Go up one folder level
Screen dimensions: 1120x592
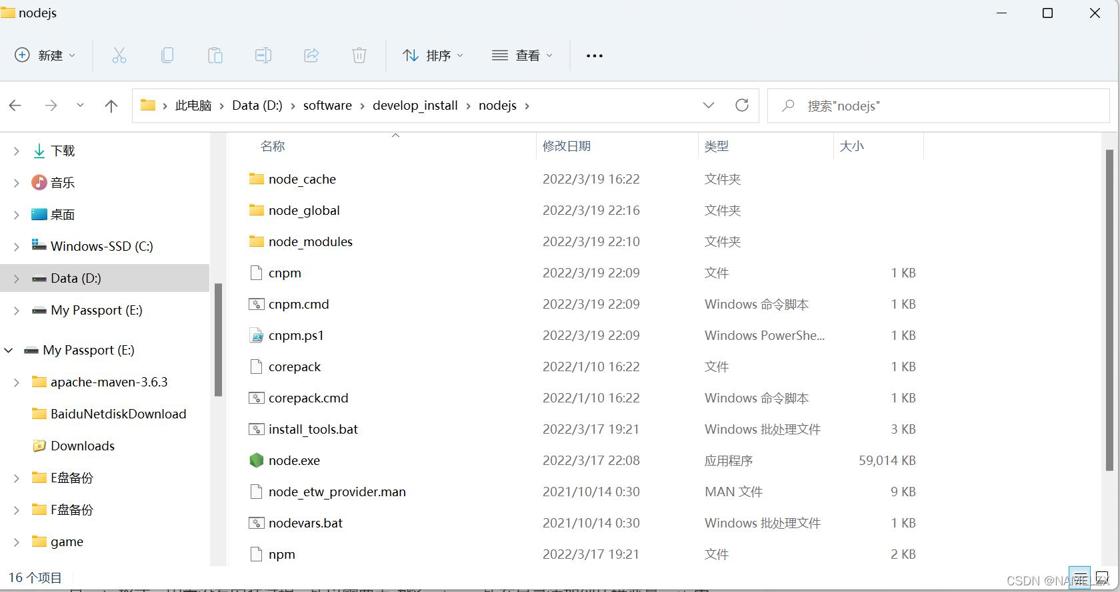(x=111, y=106)
